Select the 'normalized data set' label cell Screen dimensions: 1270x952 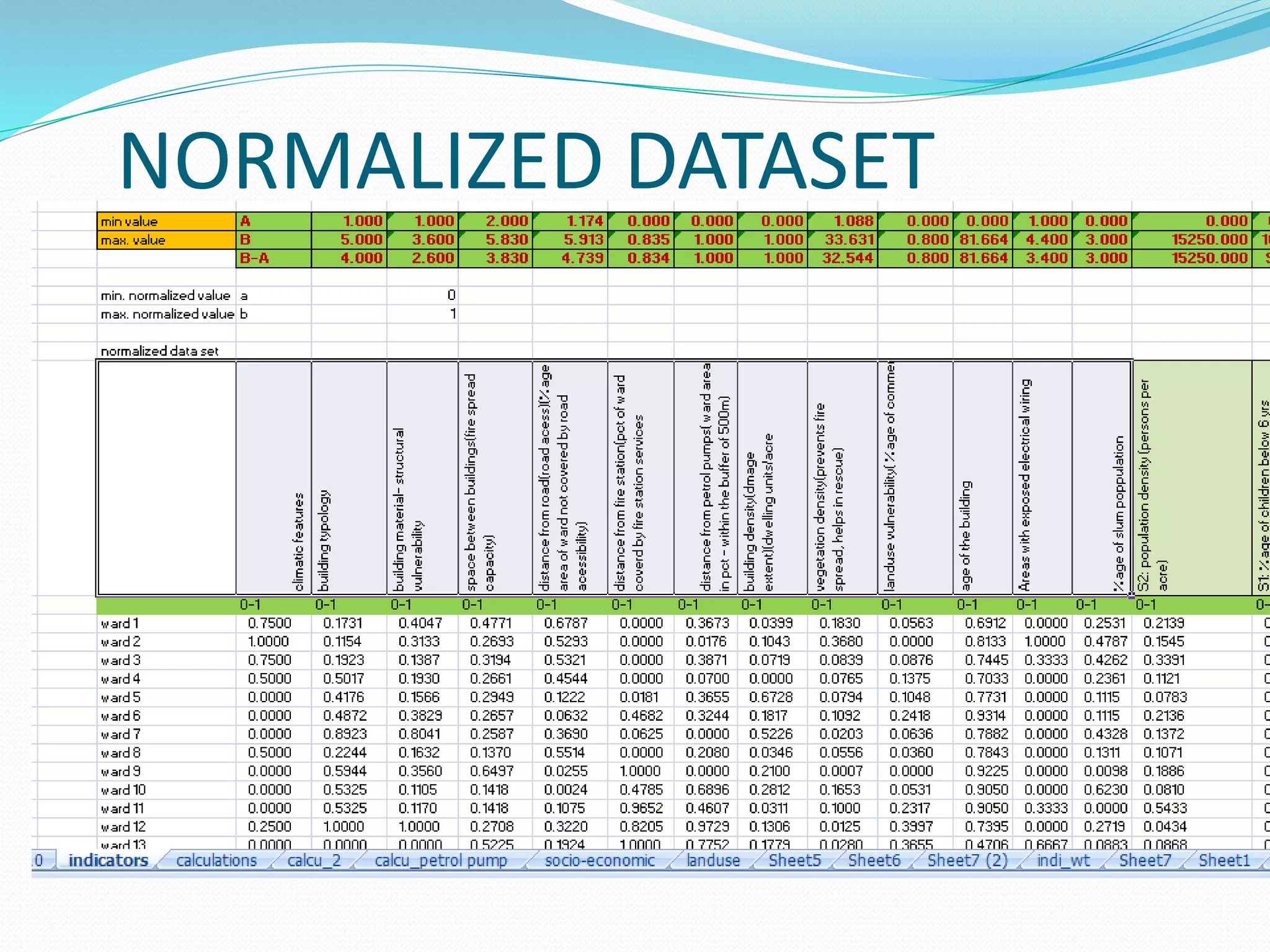pos(166,351)
